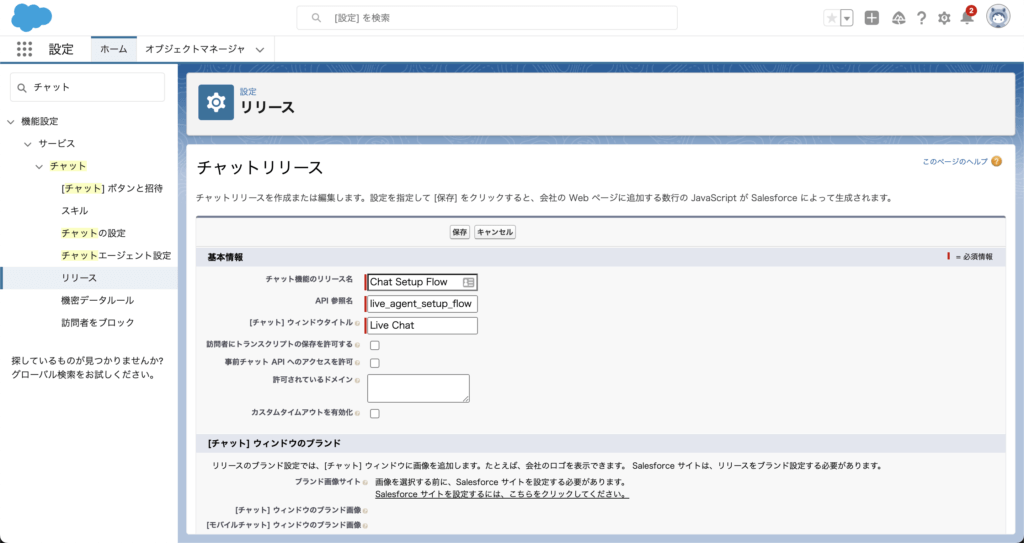This screenshot has height=543, width=1024.
Task: Open the favorites list dropdown arrow
Action: tap(847, 18)
